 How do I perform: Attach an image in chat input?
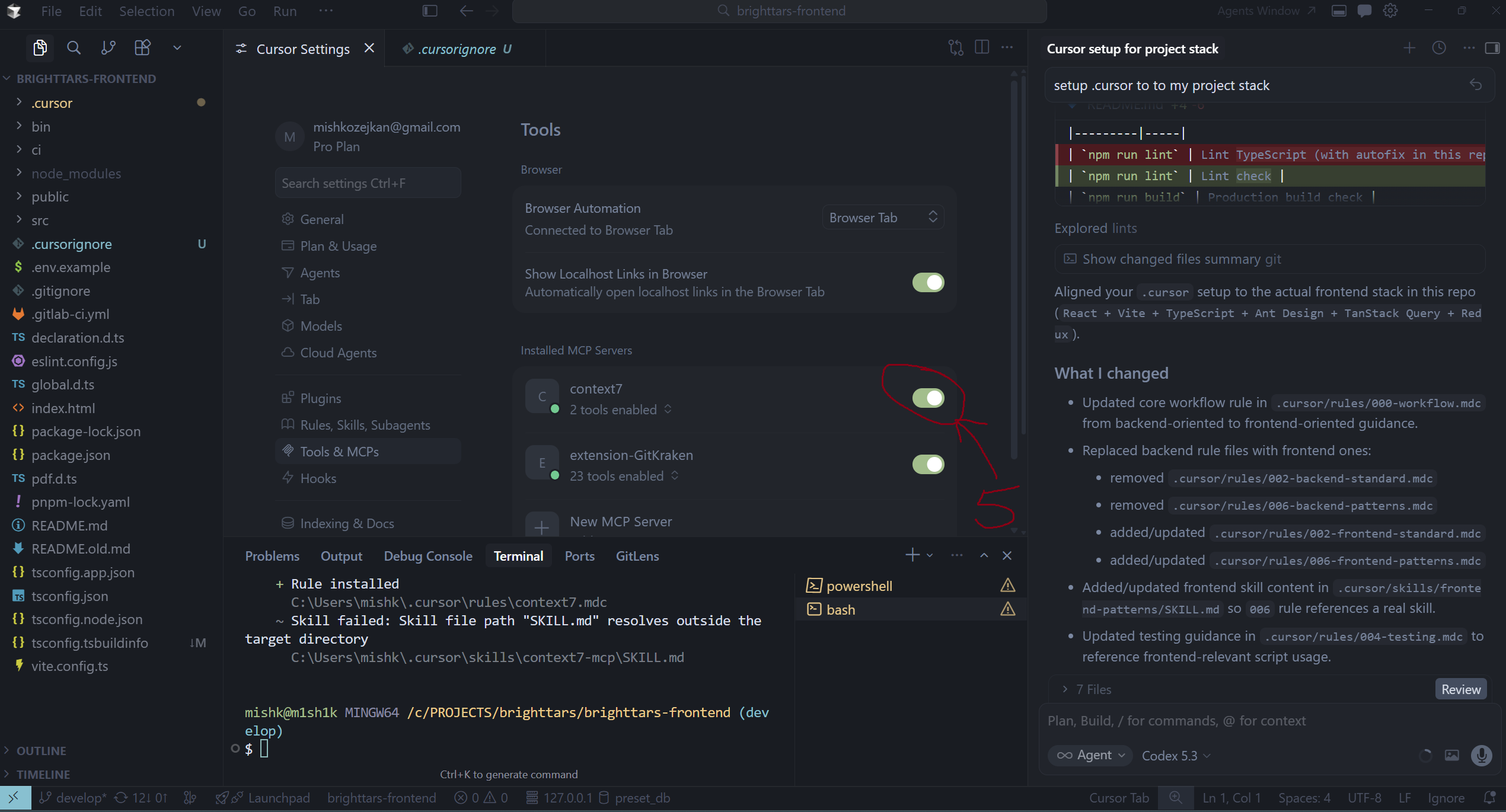pos(1451,755)
